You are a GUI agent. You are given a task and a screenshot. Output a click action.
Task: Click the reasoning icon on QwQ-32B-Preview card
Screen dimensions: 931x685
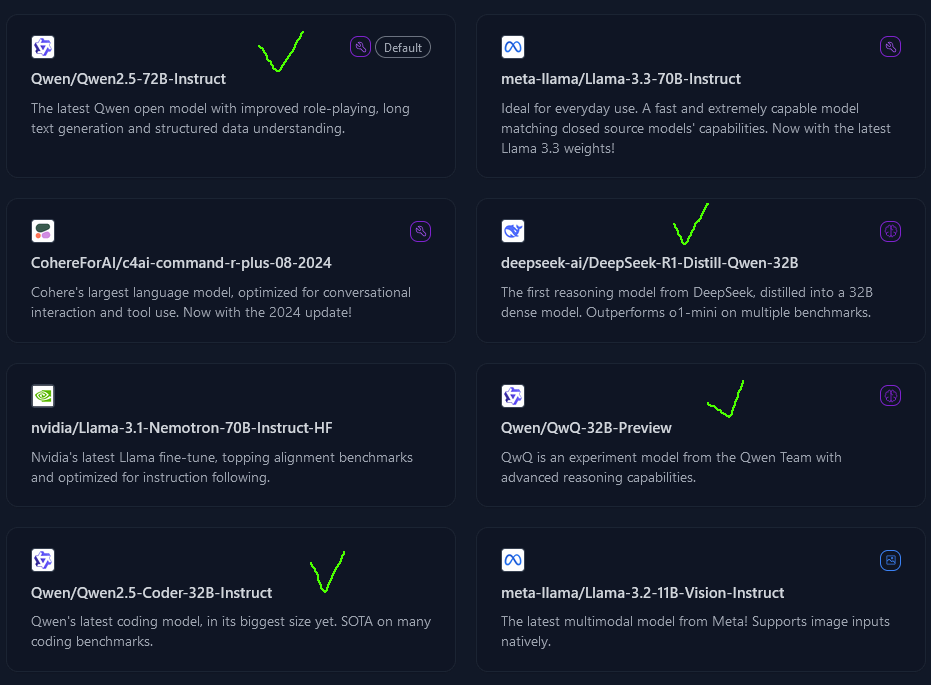pyautogui.click(x=890, y=396)
